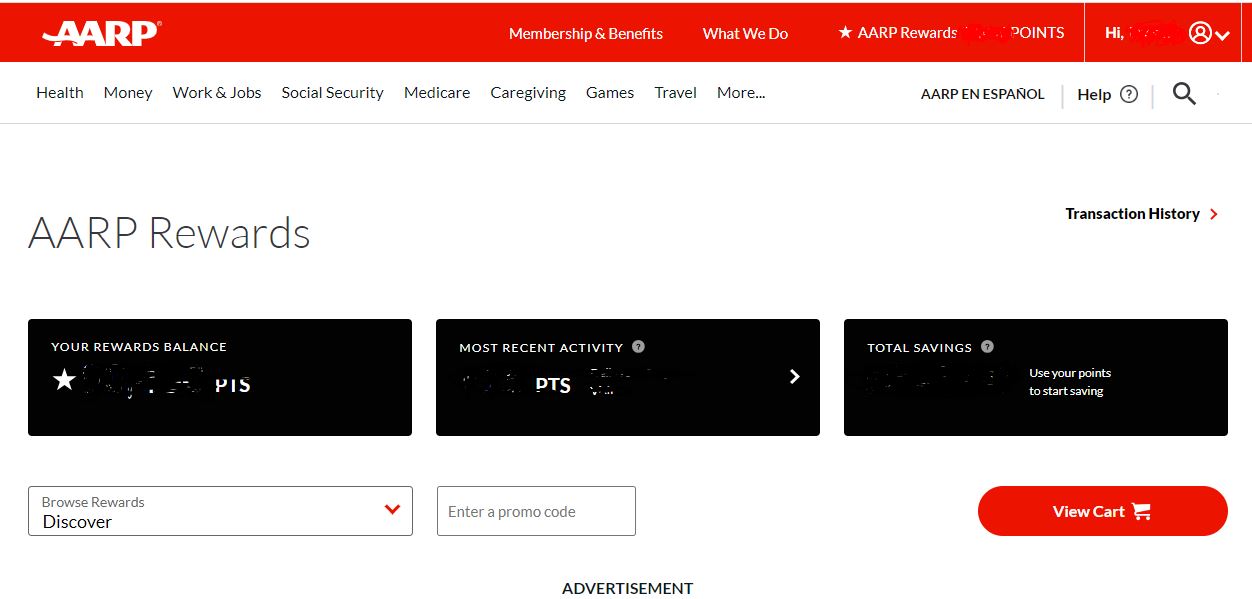Visit AARP EN ESPAÑOL

(982, 93)
